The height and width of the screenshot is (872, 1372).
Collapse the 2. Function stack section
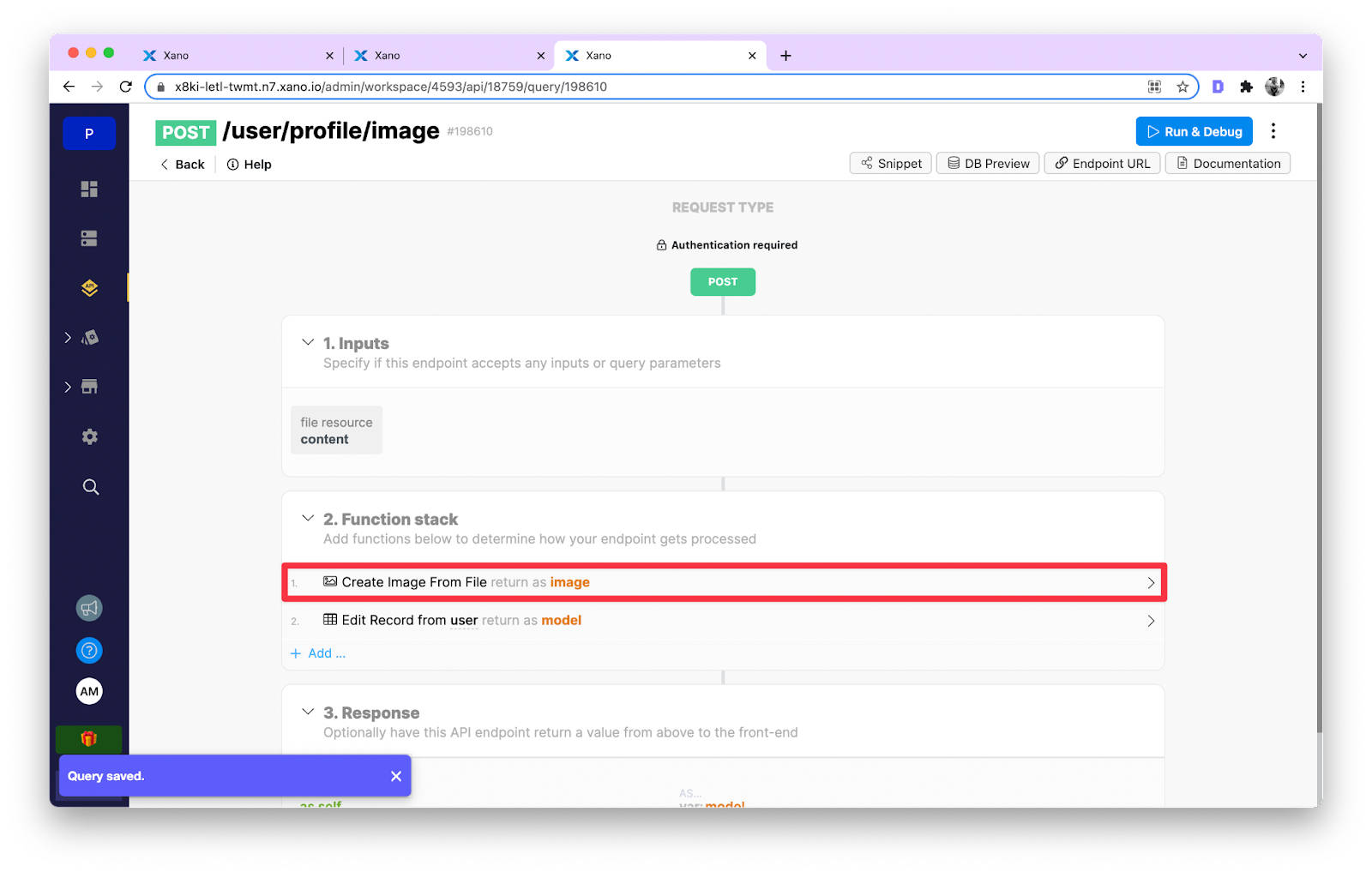(x=308, y=518)
